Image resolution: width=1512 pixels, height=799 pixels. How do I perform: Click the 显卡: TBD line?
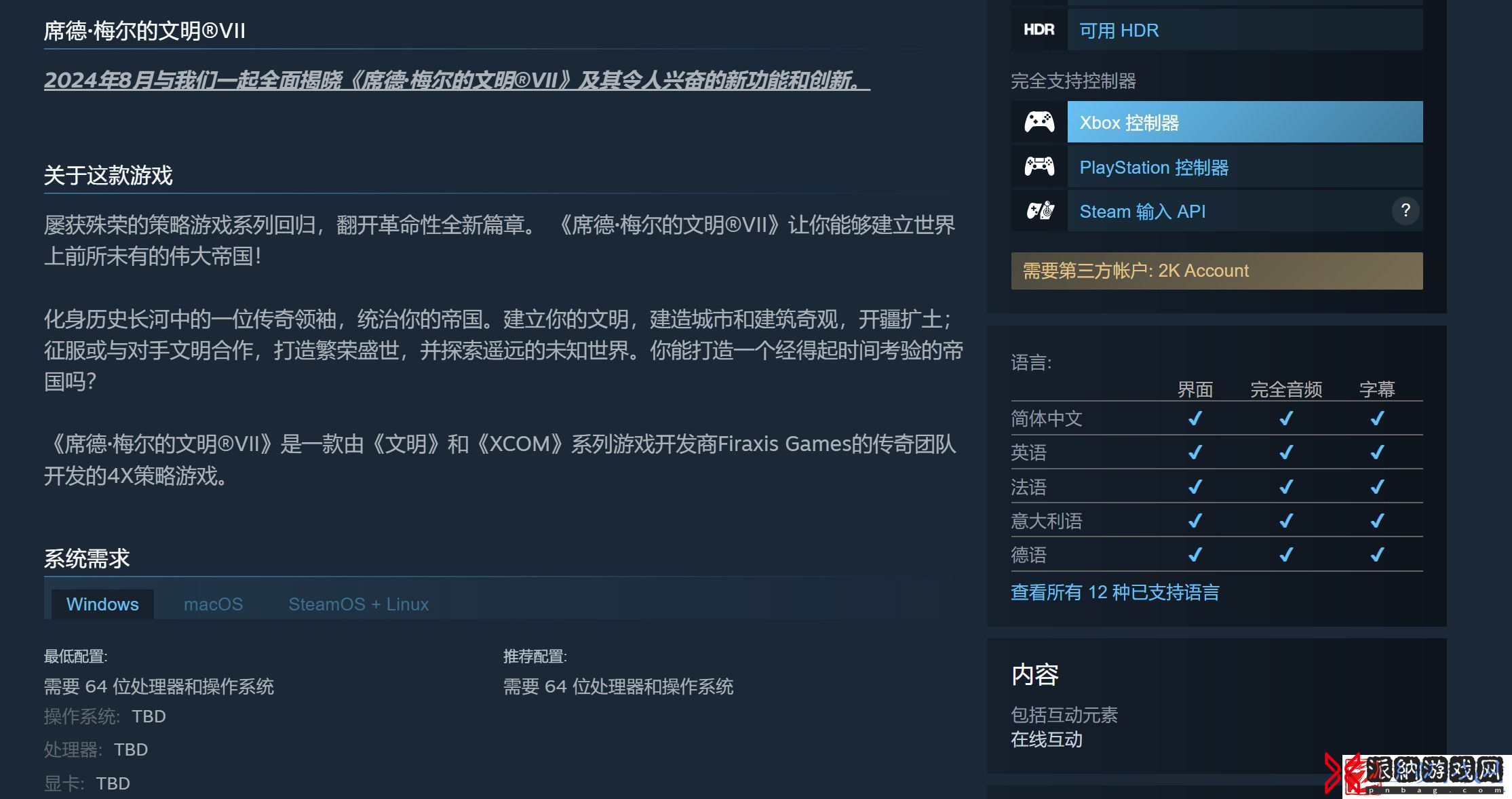pos(87,783)
